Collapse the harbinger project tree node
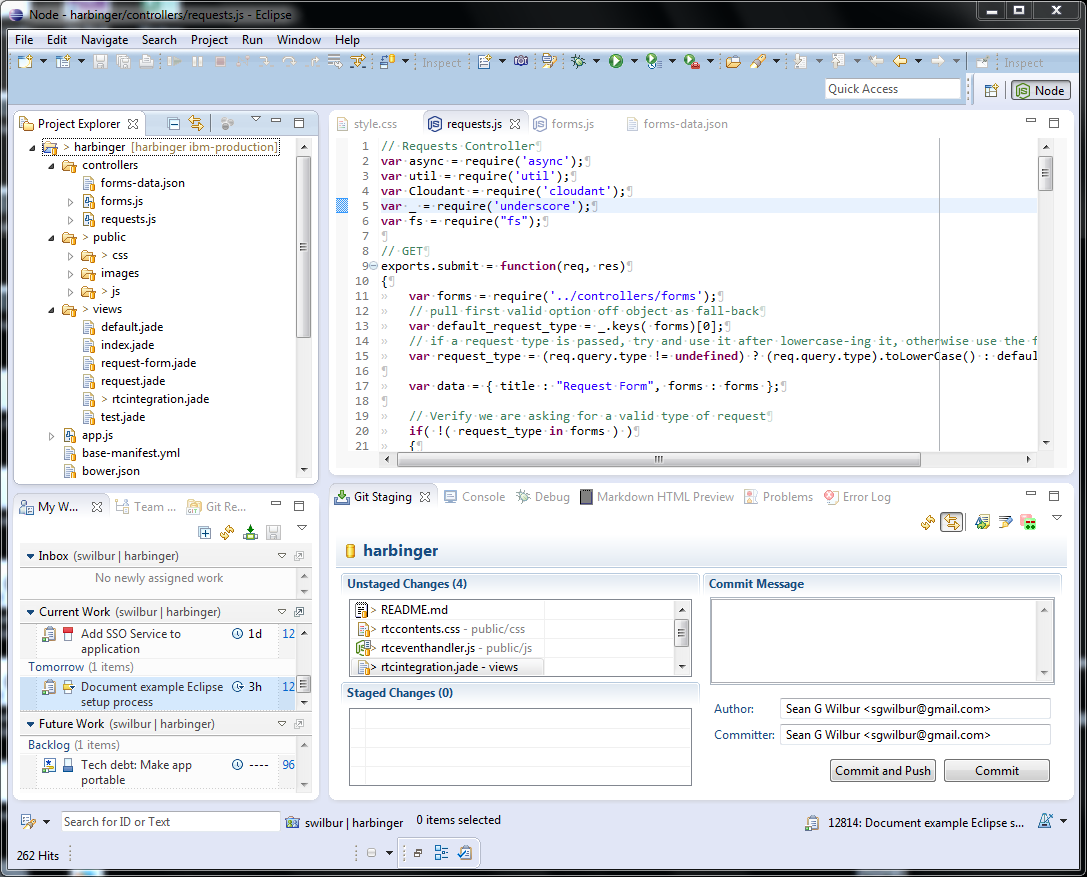Screen dimensions: 1087x877 coord(32,147)
